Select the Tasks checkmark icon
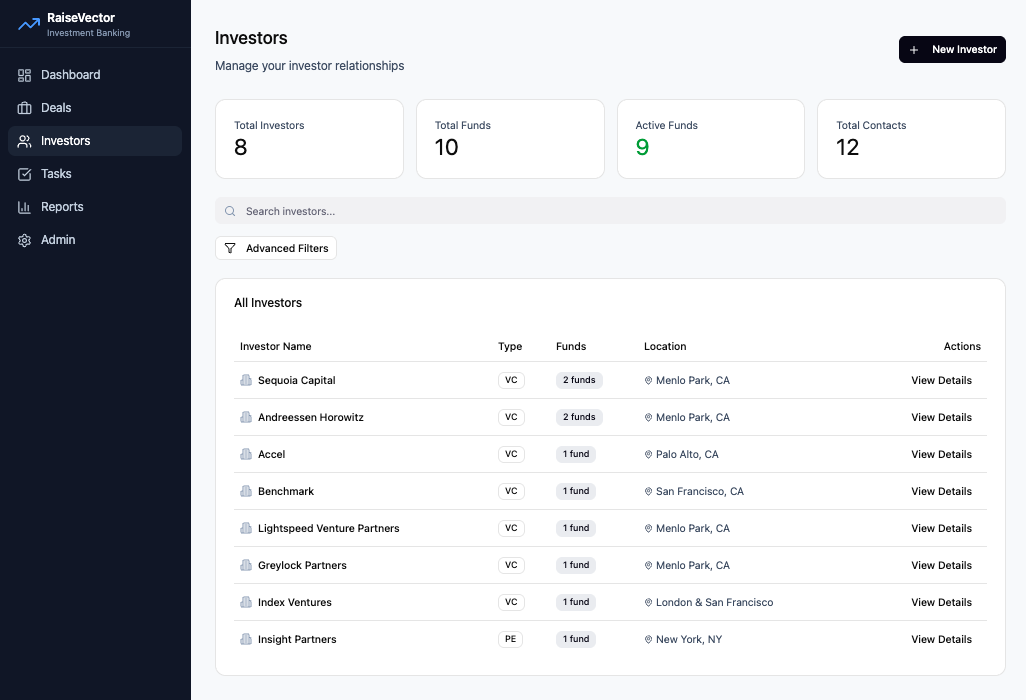 [24, 173]
